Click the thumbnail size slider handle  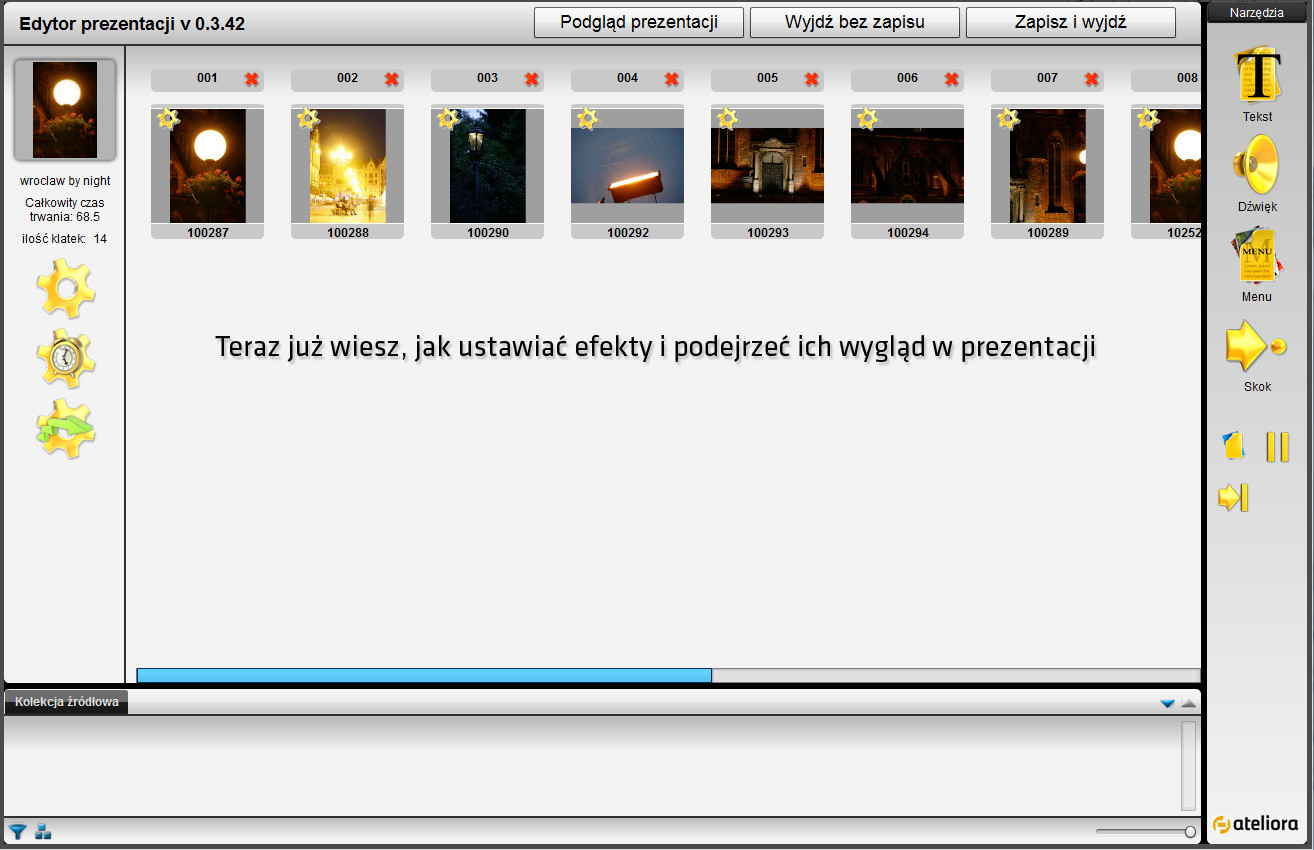pos(1190,831)
